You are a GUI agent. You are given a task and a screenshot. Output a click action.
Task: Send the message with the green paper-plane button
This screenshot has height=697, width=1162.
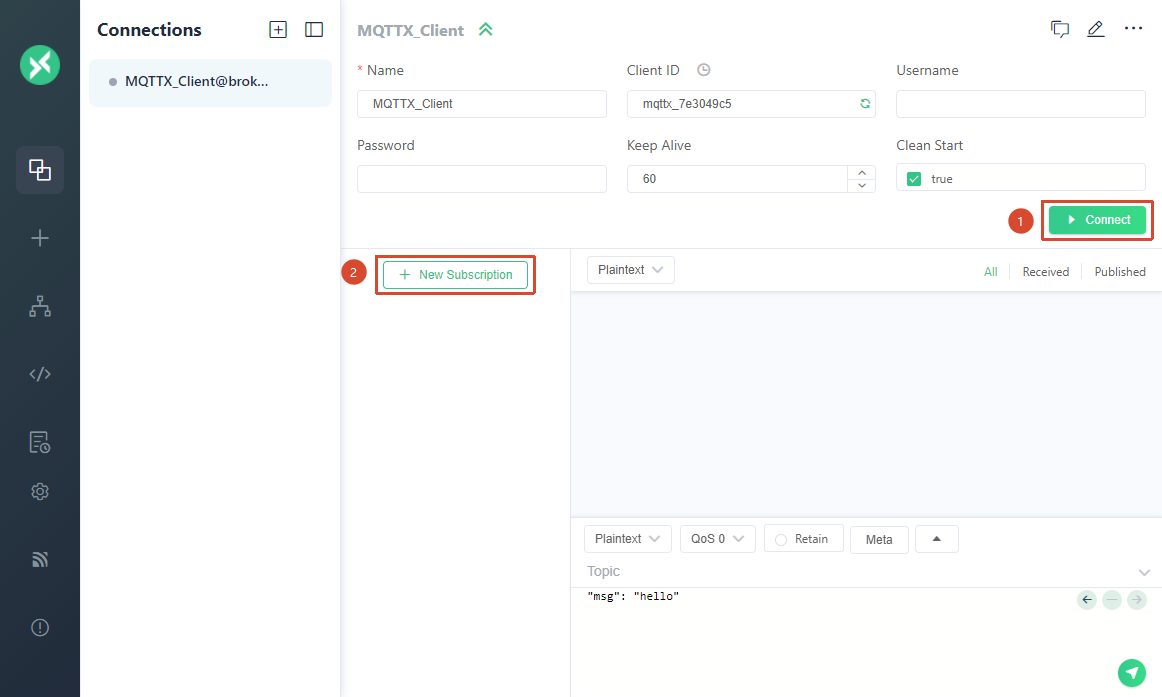(1132, 673)
